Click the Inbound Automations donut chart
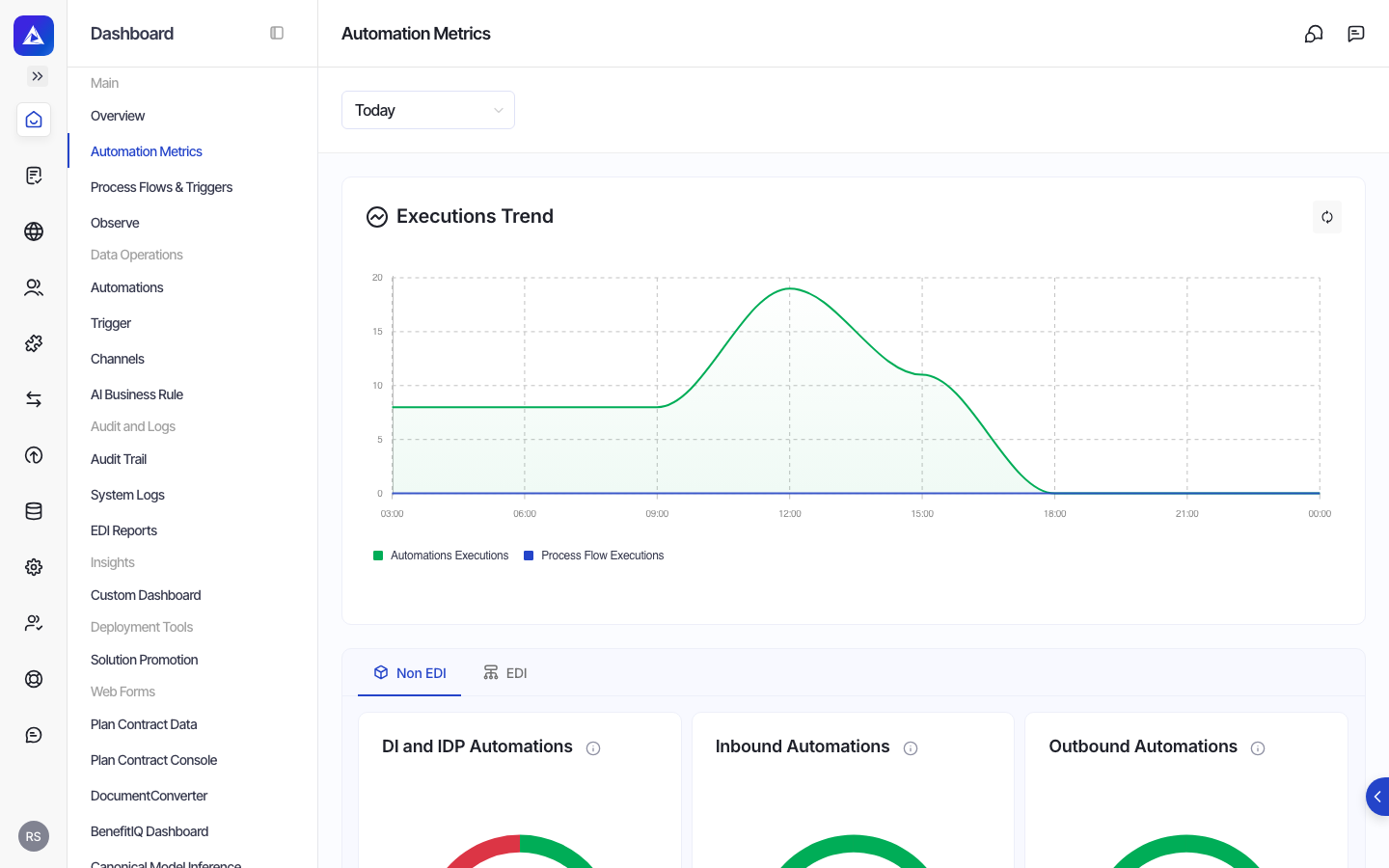This screenshot has width=1389, height=868. (854, 851)
